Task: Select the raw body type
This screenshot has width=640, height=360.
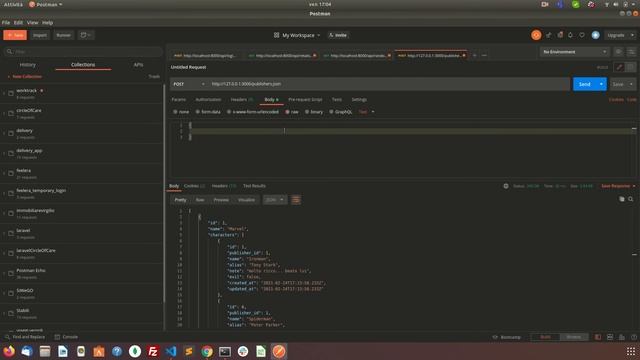Action: click(292, 112)
